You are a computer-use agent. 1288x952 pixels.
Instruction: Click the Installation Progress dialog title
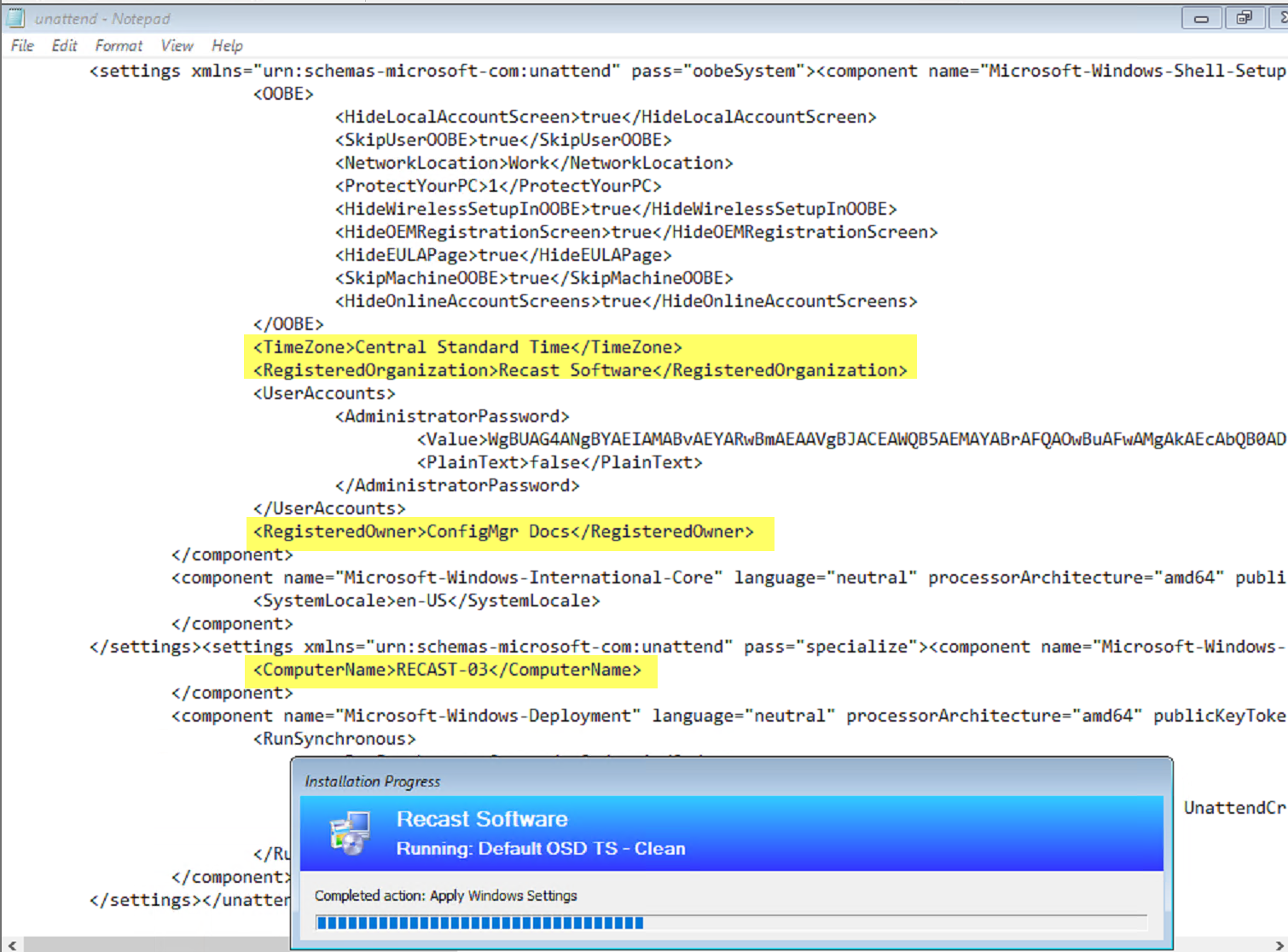click(373, 781)
